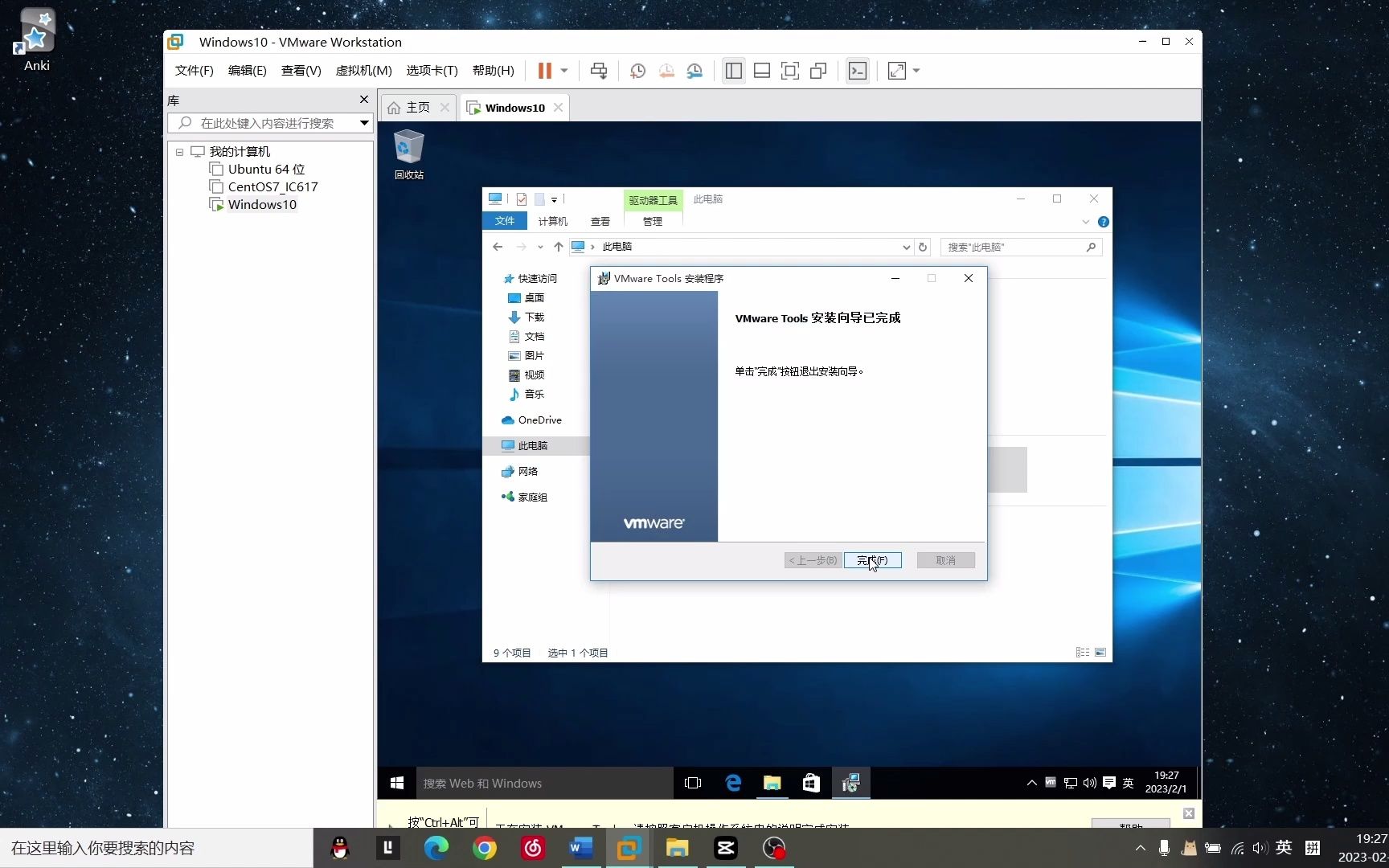The height and width of the screenshot is (868, 1389).
Task: Open the 查看(V) menu
Action: click(x=301, y=71)
